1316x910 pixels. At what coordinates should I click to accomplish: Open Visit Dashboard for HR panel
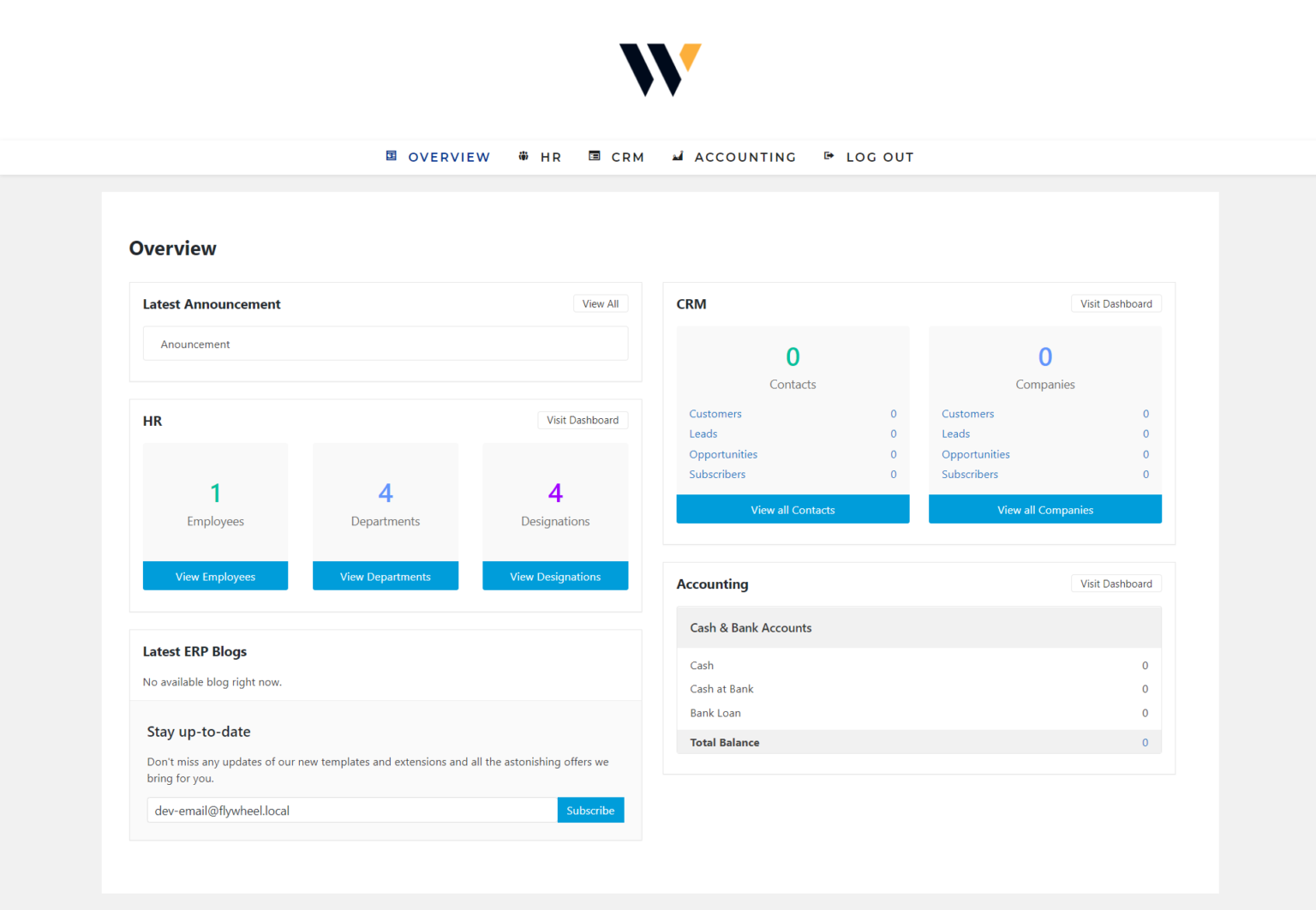click(x=583, y=420)
